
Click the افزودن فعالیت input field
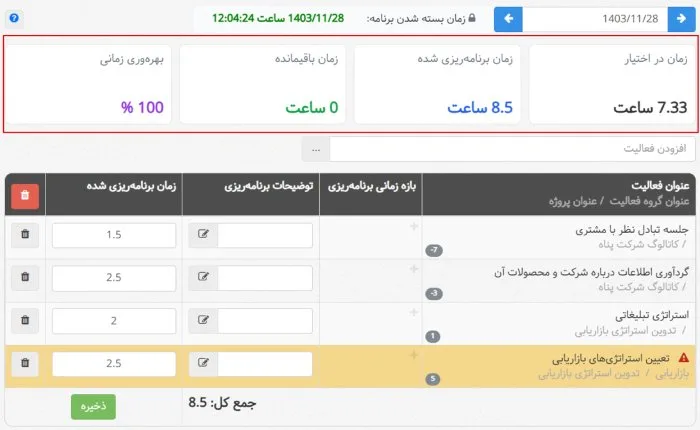pos(512,149)
